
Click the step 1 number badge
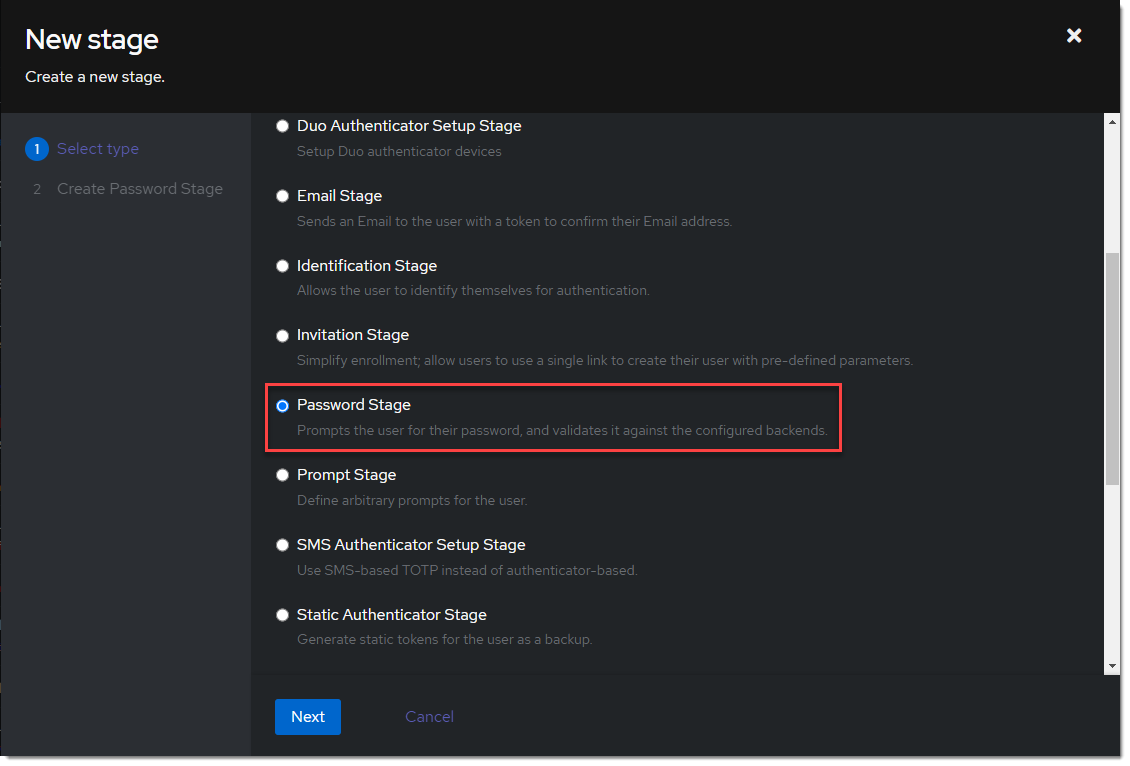[37, 149]
